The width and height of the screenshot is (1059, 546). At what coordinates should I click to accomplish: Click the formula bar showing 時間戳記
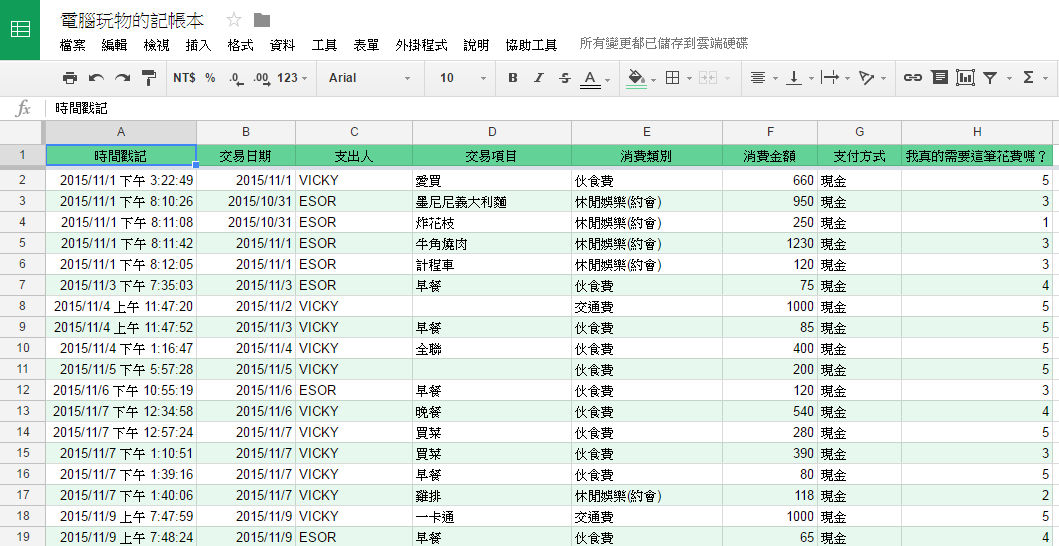[550, 108]
